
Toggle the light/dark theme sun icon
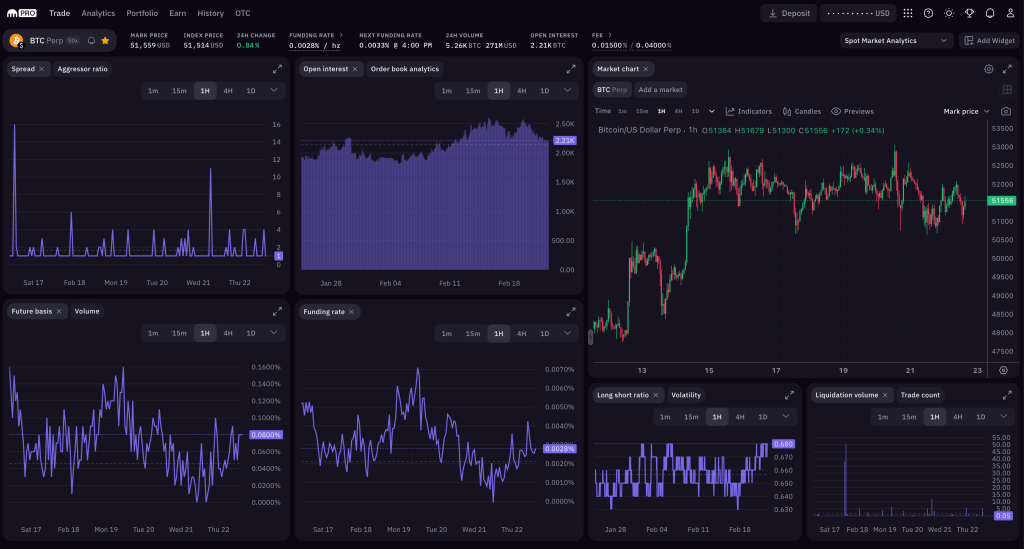pos(949,13)
